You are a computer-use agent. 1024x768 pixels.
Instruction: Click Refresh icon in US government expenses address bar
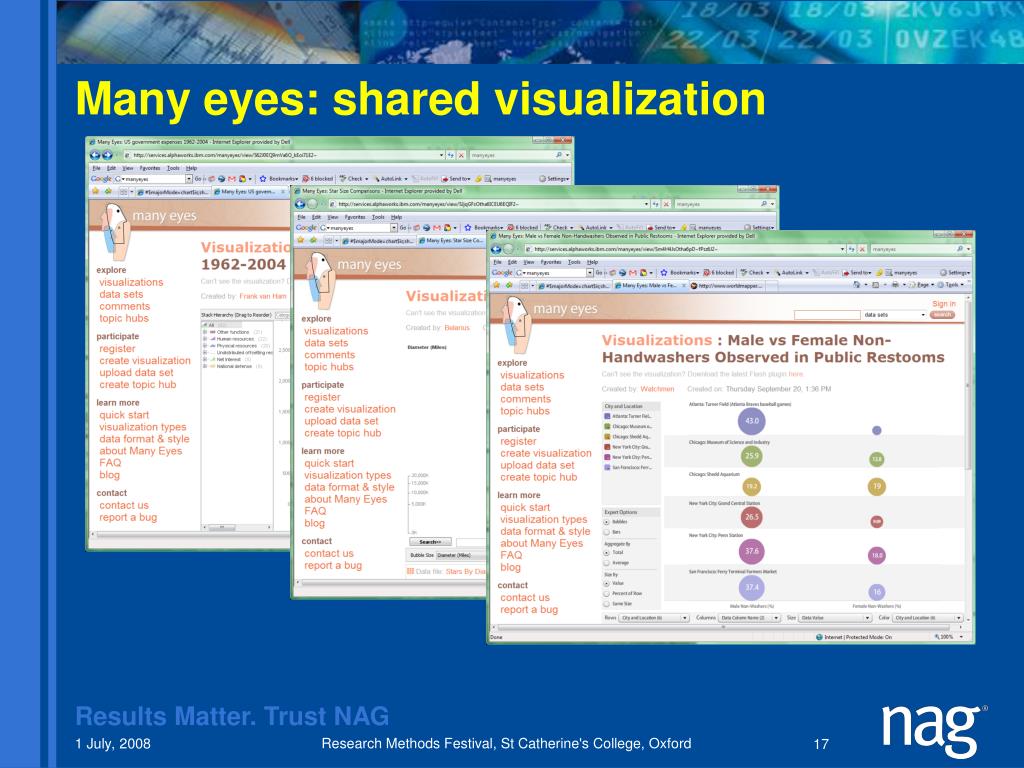pyautogui.click(x=451, y=155)
